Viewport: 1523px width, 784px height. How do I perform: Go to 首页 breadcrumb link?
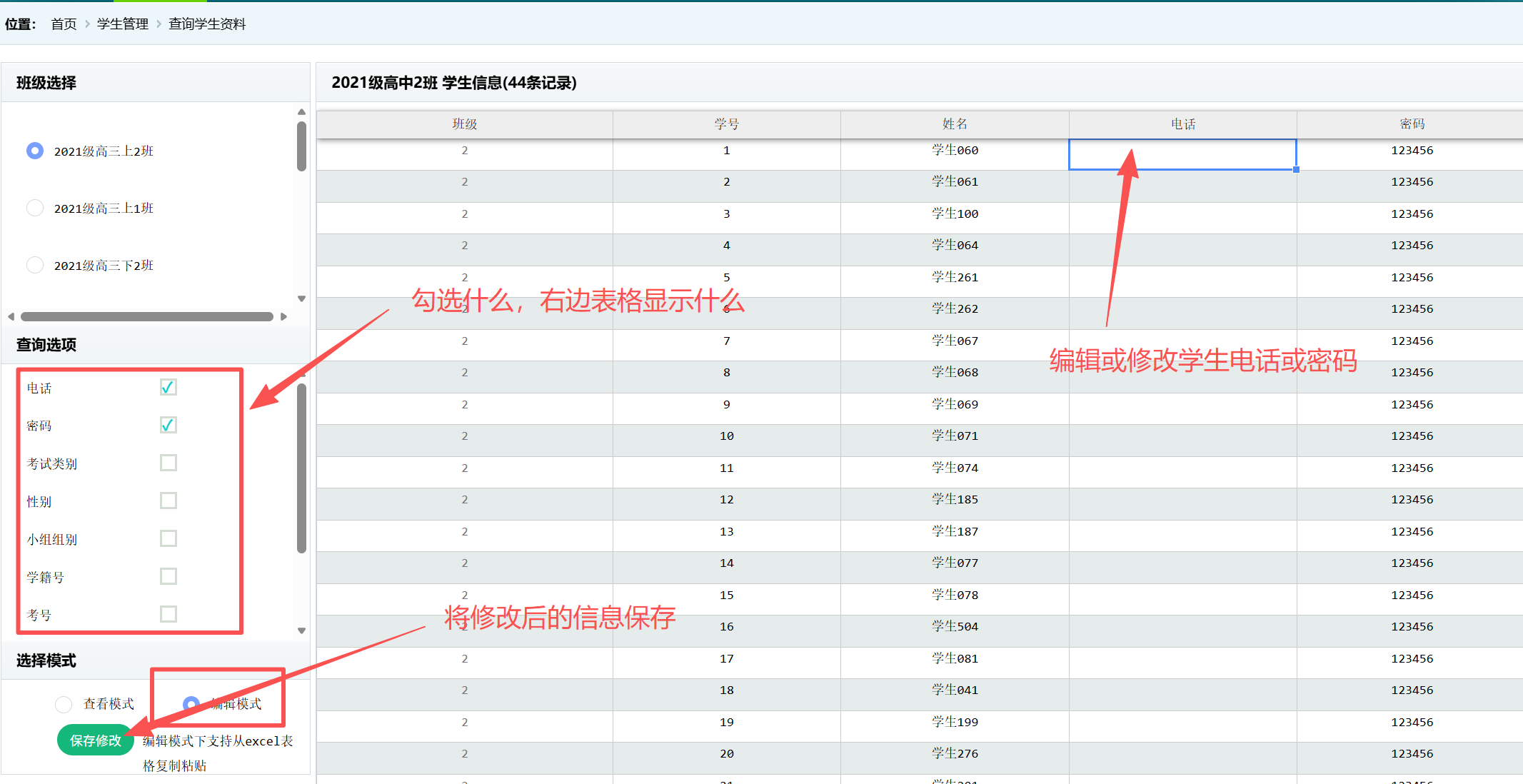tap(64, 24)
